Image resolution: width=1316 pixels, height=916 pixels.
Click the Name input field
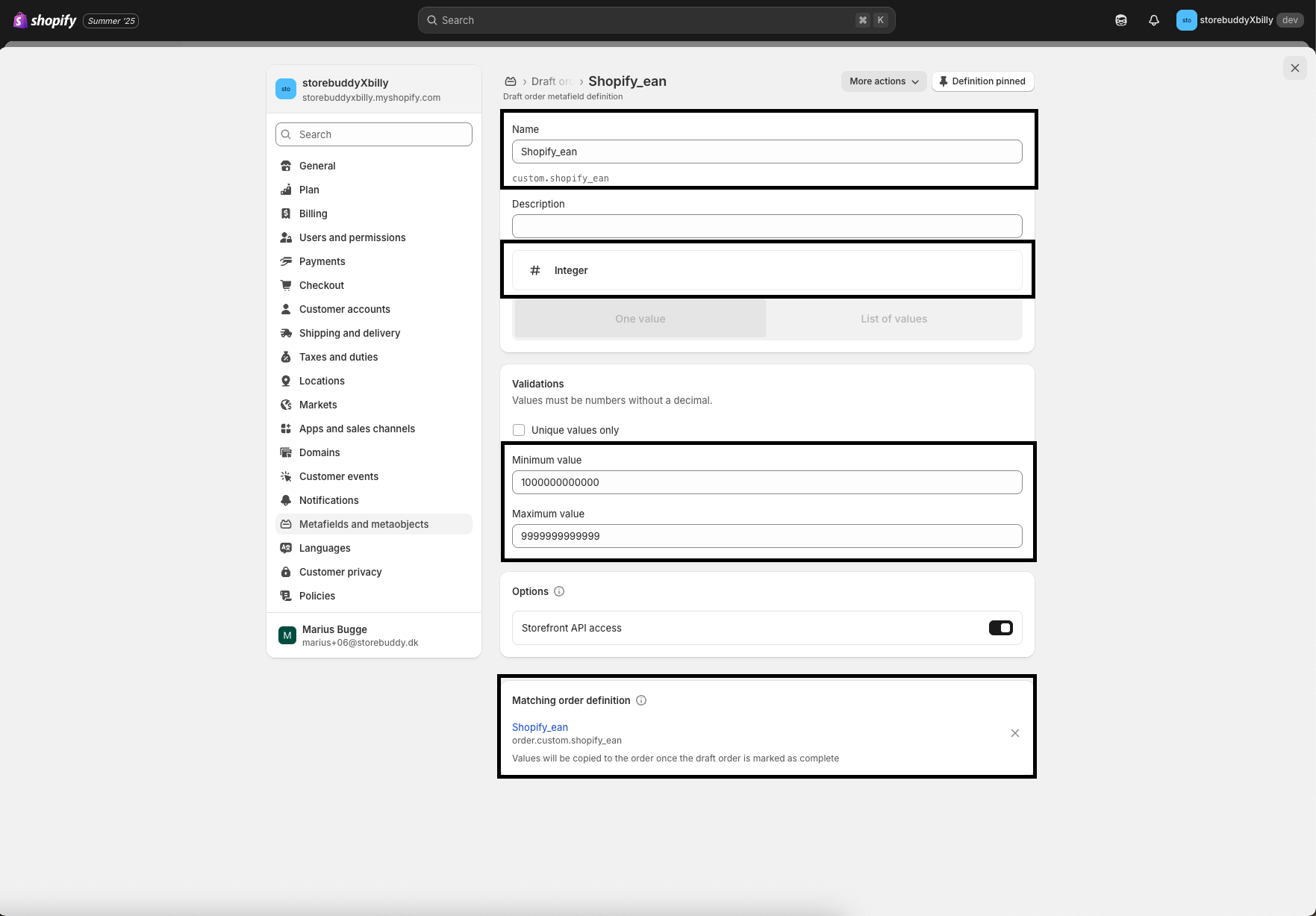coord(767,152)
